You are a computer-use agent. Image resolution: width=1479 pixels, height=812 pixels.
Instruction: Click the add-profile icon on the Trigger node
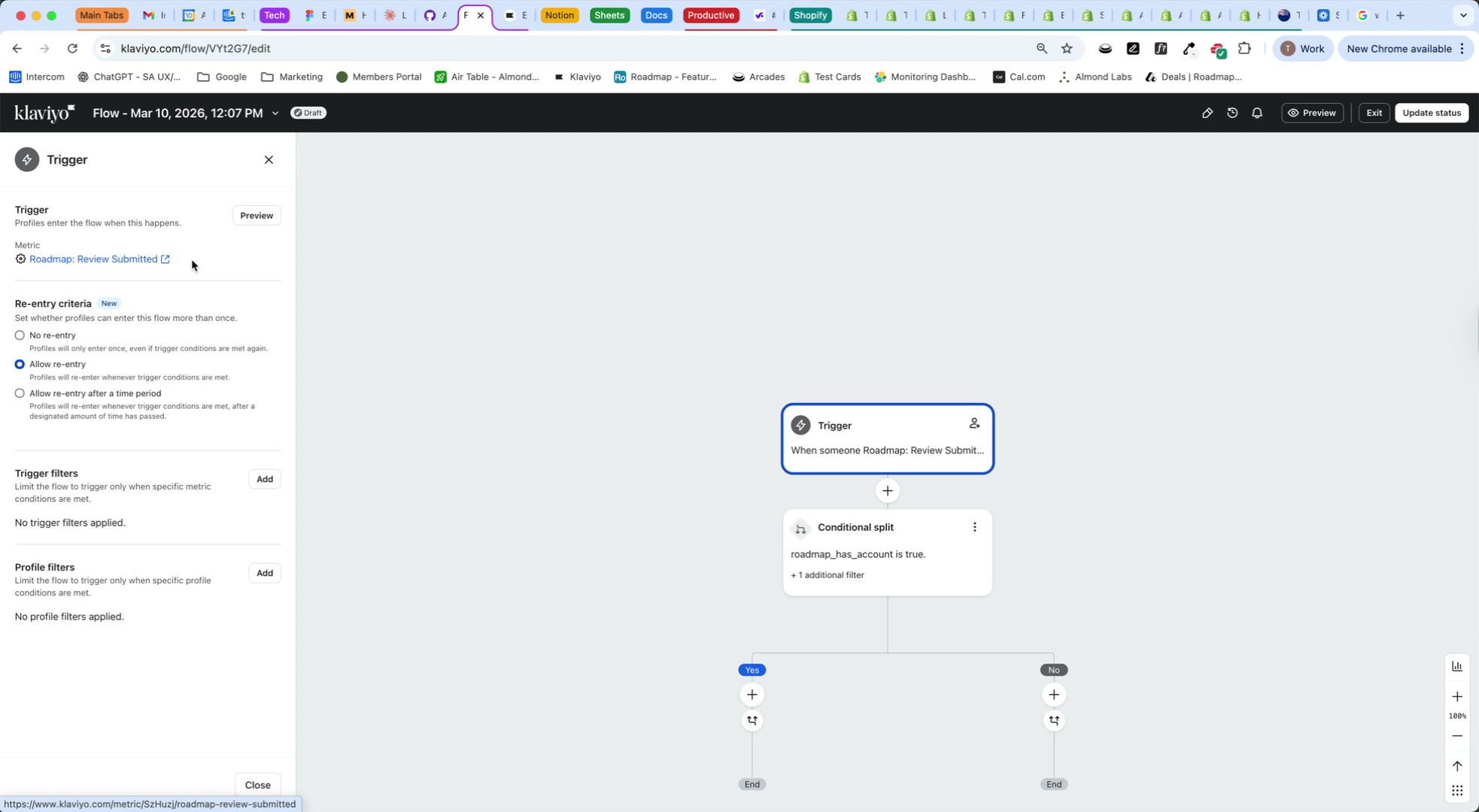tap(974, 423)
